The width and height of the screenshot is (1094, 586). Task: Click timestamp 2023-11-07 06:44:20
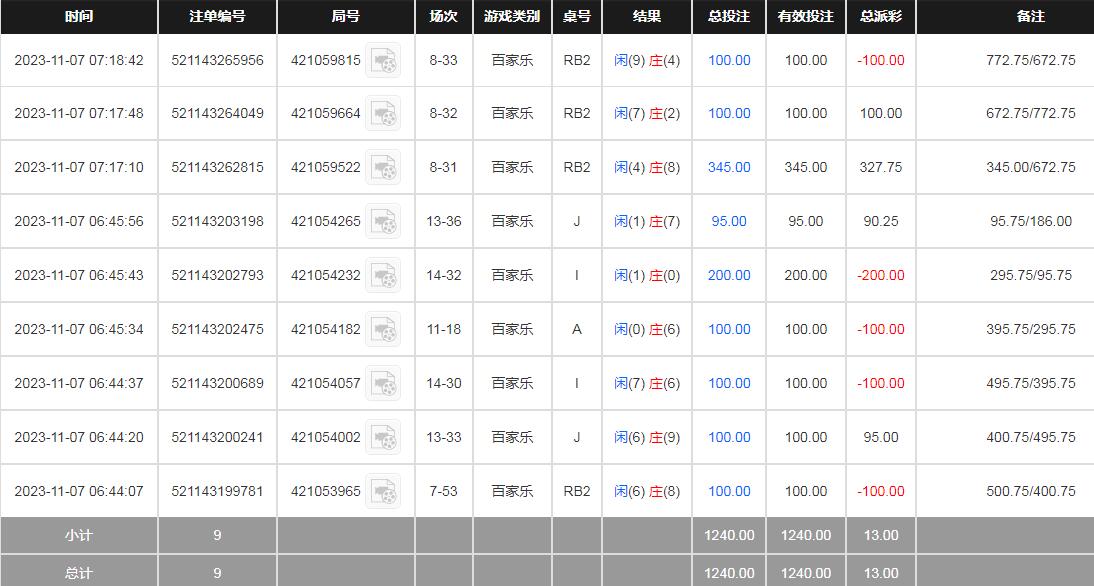point(79,437)
